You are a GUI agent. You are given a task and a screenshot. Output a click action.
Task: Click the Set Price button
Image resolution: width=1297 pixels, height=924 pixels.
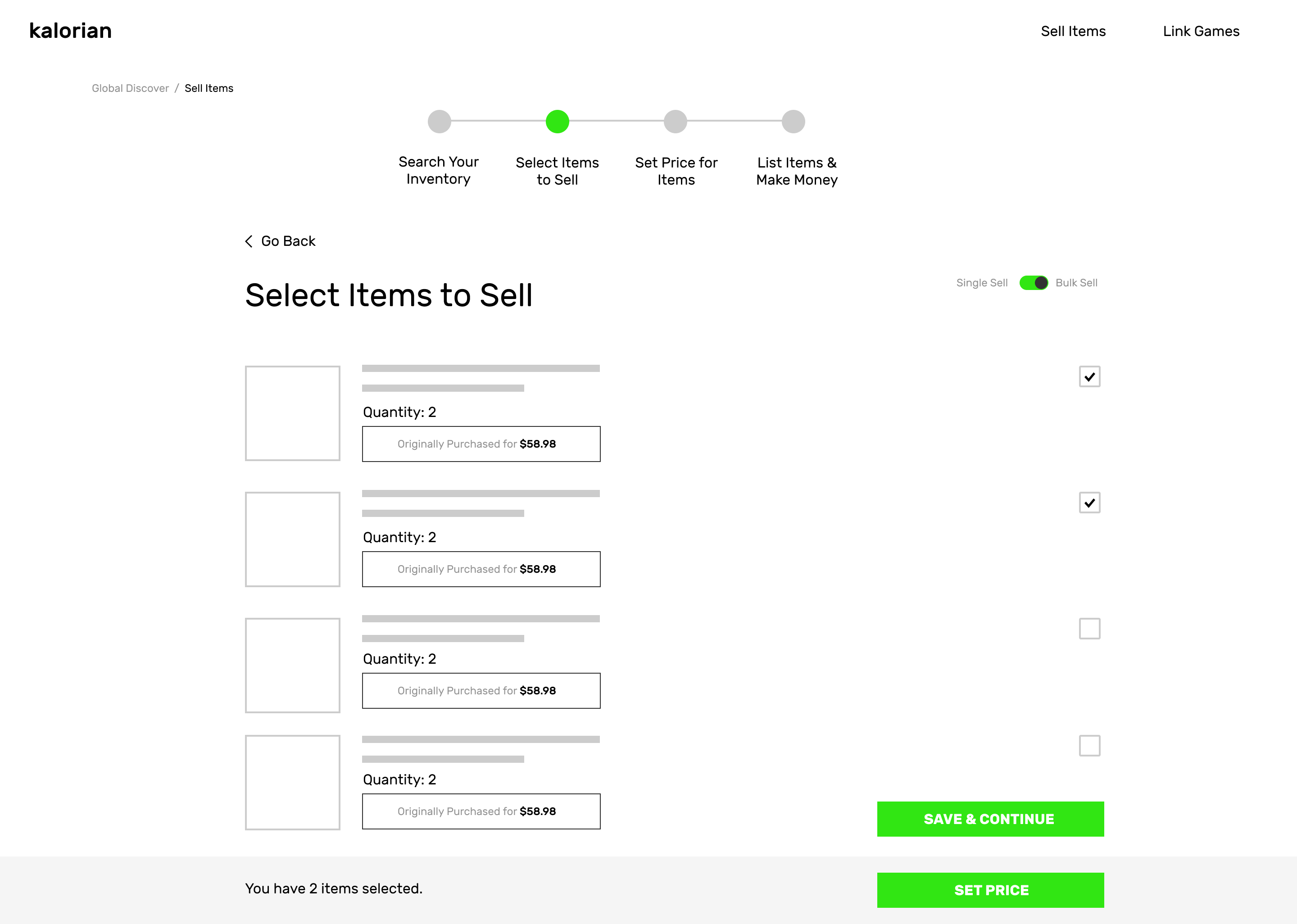(990, 889)
